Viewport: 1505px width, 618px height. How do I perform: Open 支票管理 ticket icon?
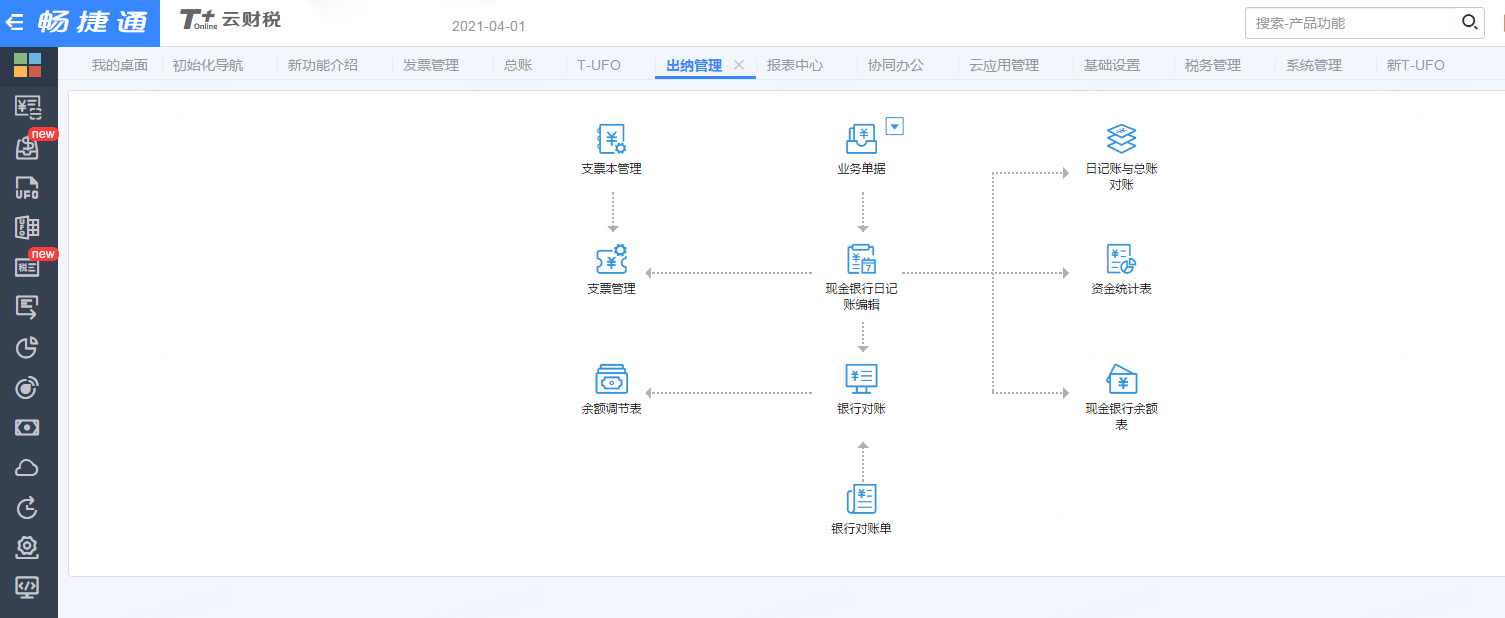pos(611,259)
